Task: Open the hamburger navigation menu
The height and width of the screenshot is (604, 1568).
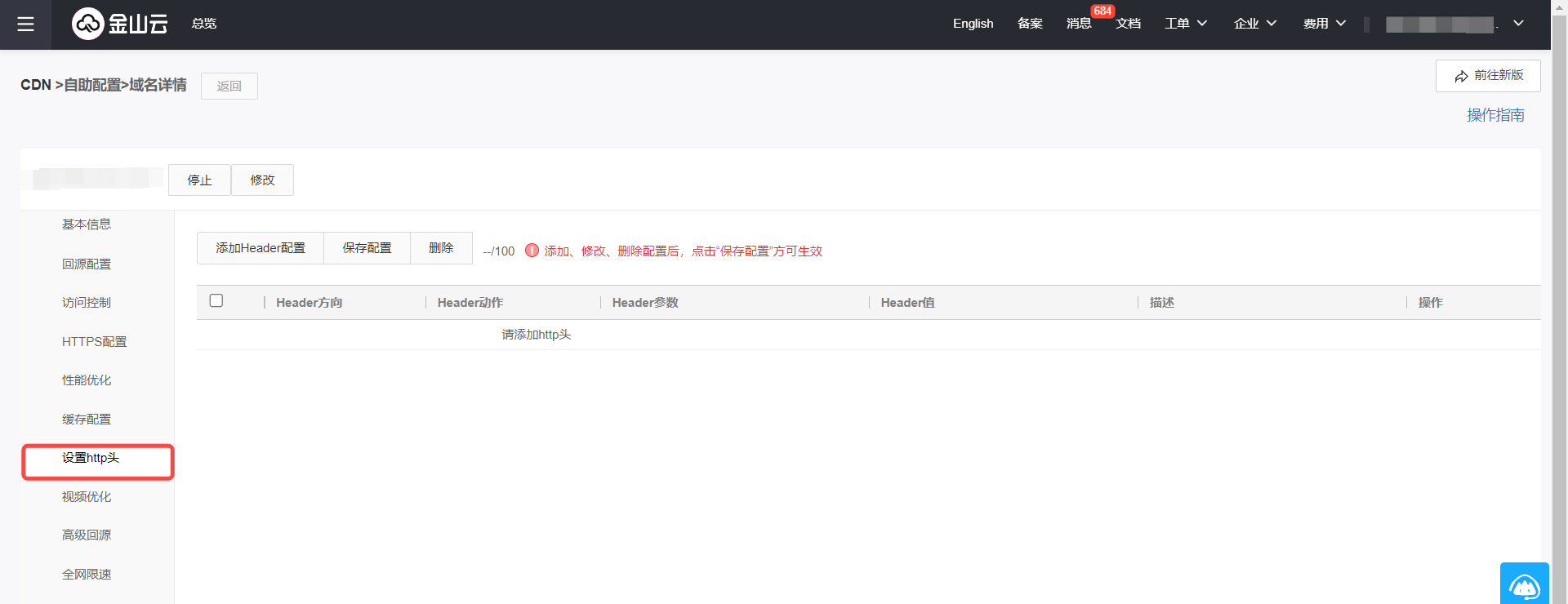Action: point(25,24)
